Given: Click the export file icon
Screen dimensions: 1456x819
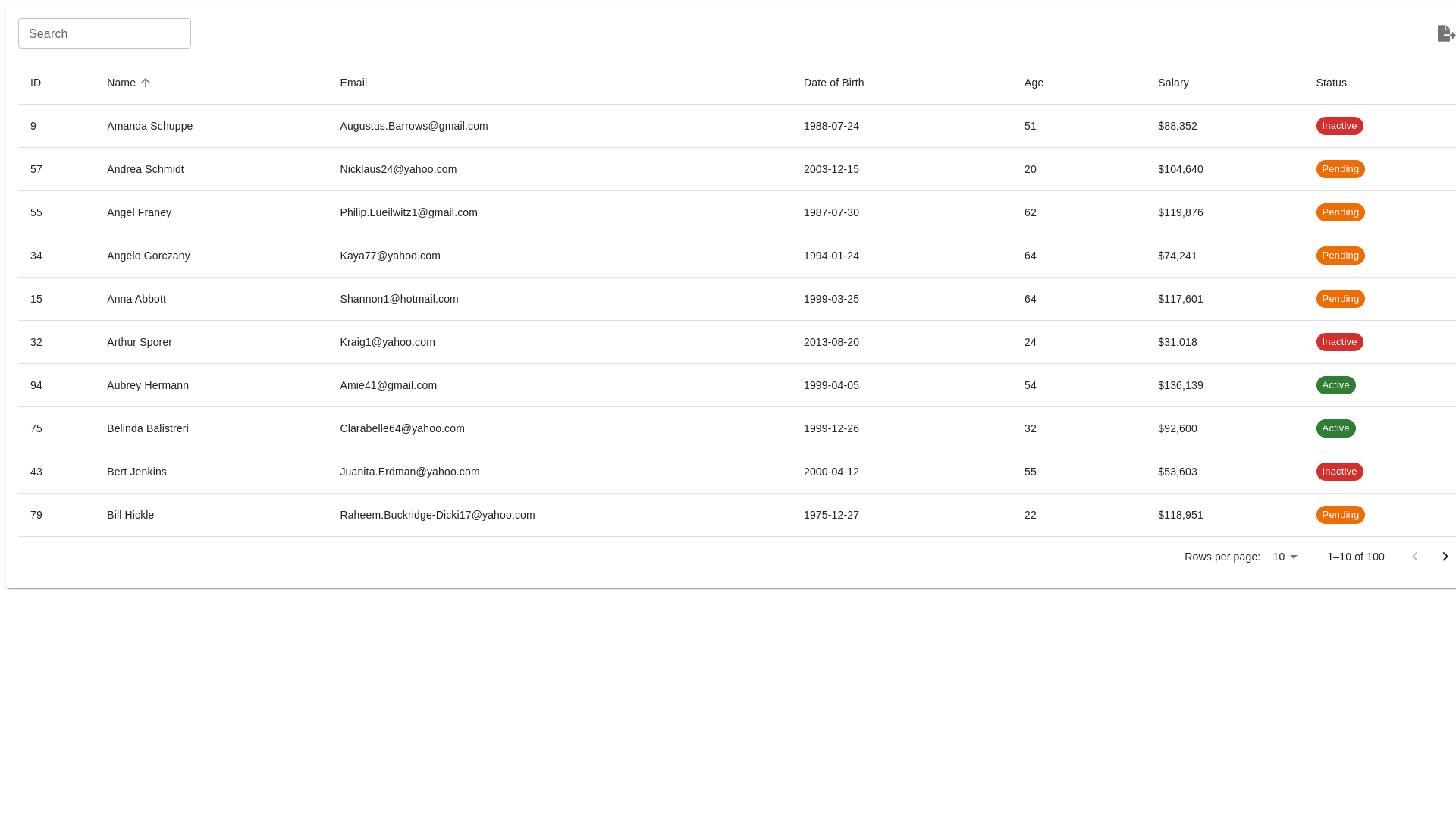Looking at the screenshot, I should tap(1445, 33).
